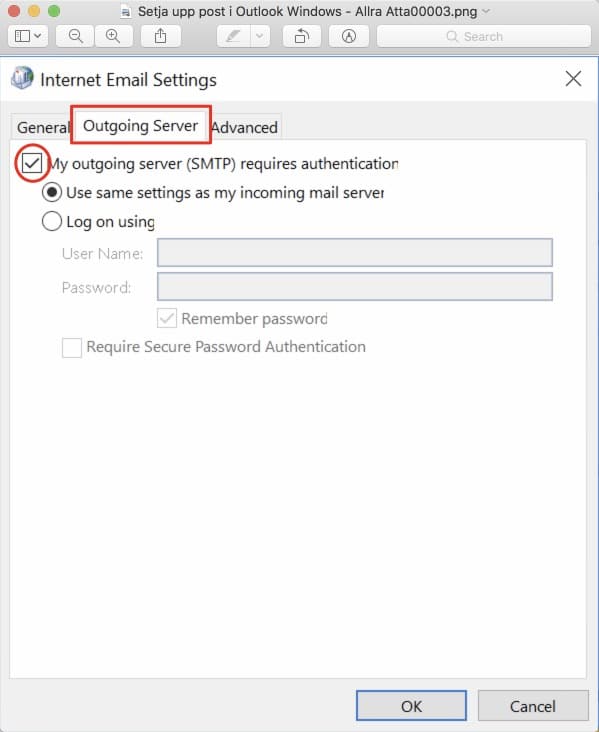Click the sidebar view mode icon

click(22, 36)
